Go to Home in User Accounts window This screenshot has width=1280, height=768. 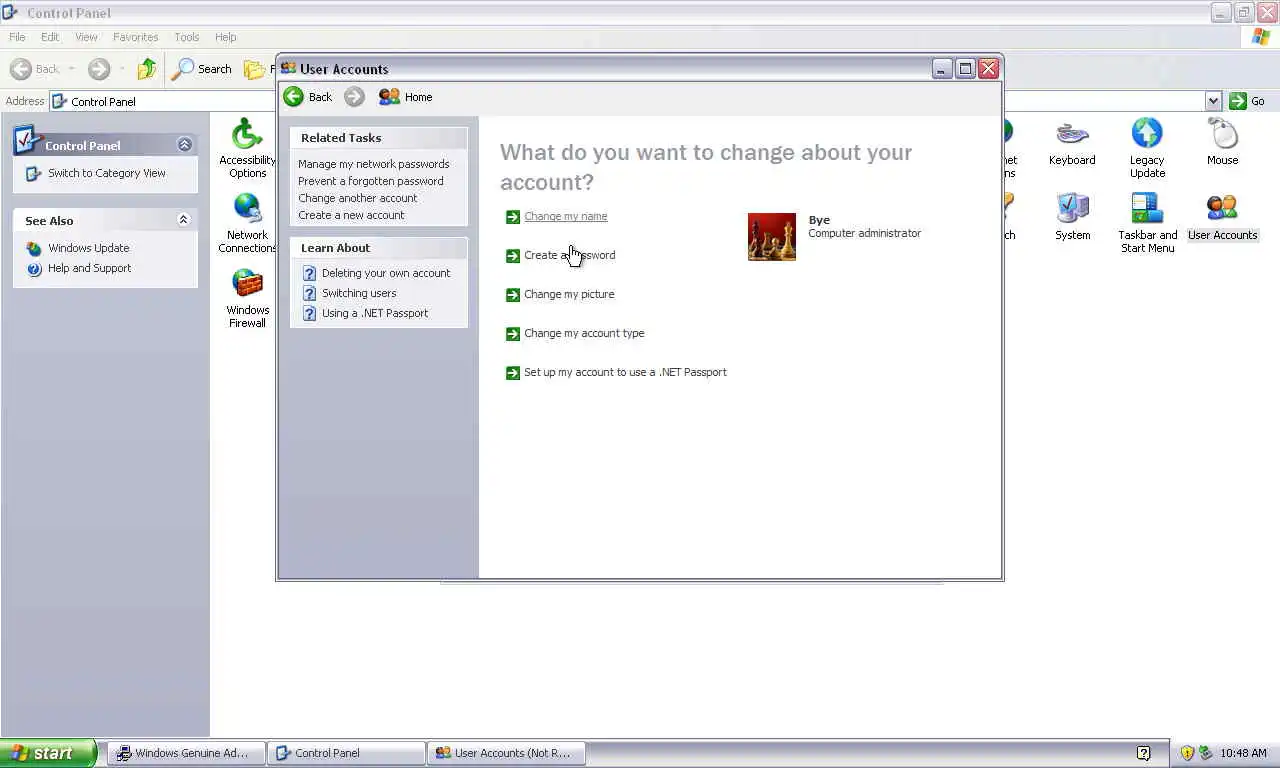(406, 97)
